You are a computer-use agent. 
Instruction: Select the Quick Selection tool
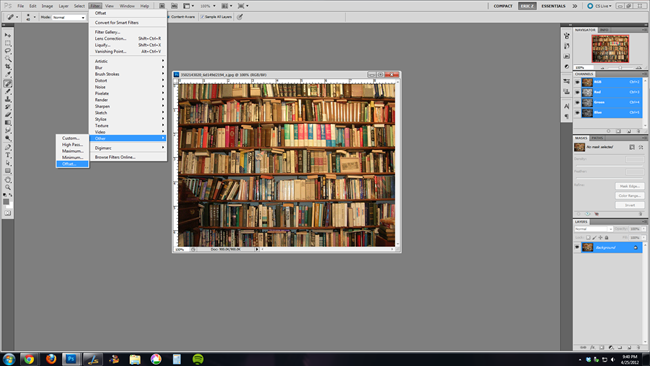(x=8, y=59)
